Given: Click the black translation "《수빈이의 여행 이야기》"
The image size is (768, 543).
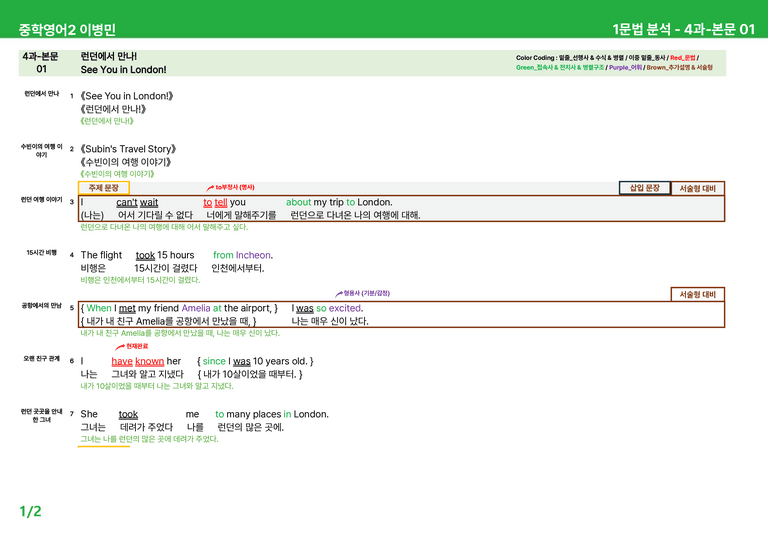Looking at the screenshot, I should tap(126, 162).
